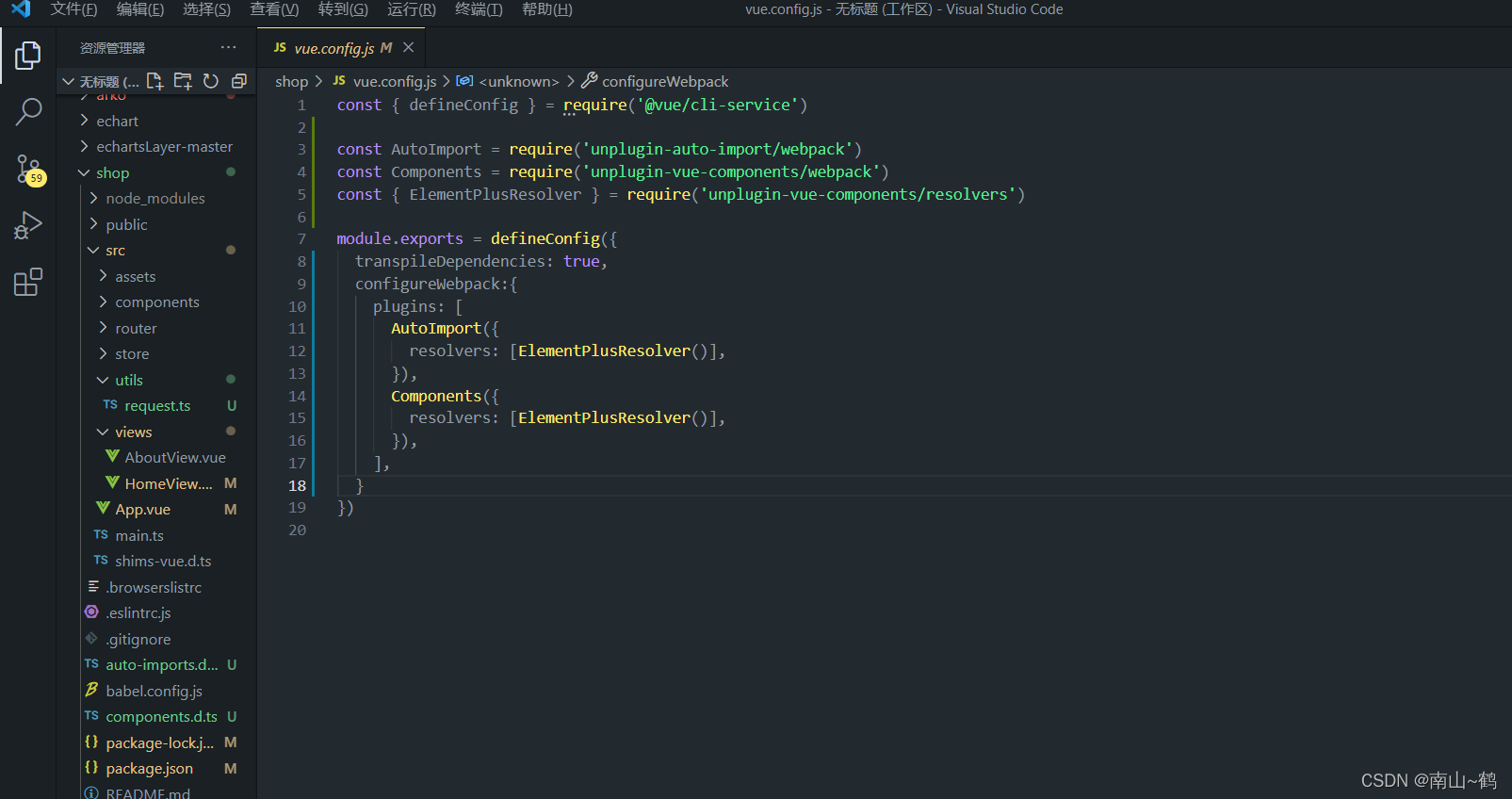This screenshot has width=1512, height=799.
Task: Click the New File icon in explorer
Action: click(x=155, y=81)
